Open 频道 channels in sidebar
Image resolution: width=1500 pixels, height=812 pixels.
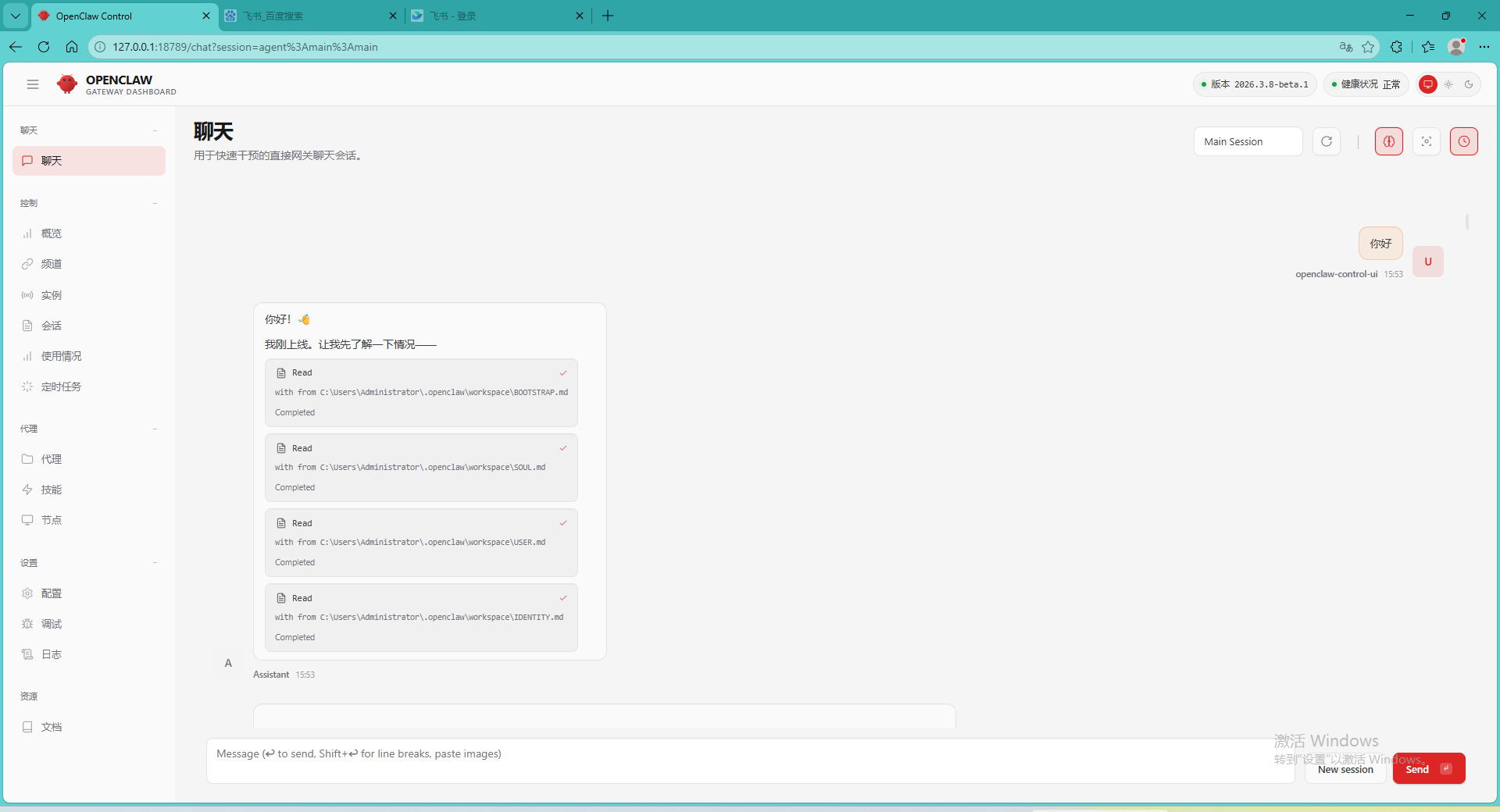(x=89, y=264)
